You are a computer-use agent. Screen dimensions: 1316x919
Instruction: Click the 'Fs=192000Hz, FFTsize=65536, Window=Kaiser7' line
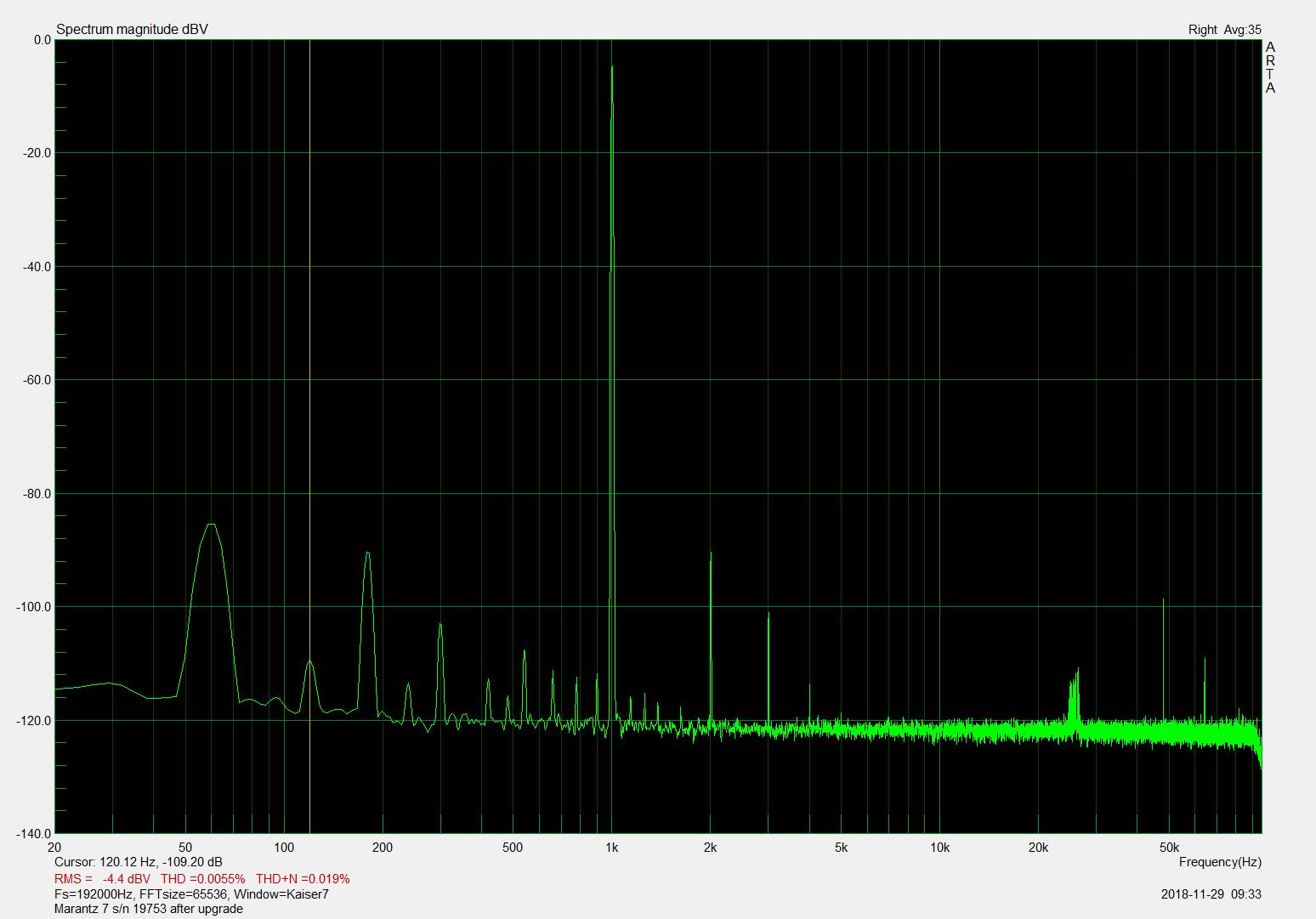point(191,894)
